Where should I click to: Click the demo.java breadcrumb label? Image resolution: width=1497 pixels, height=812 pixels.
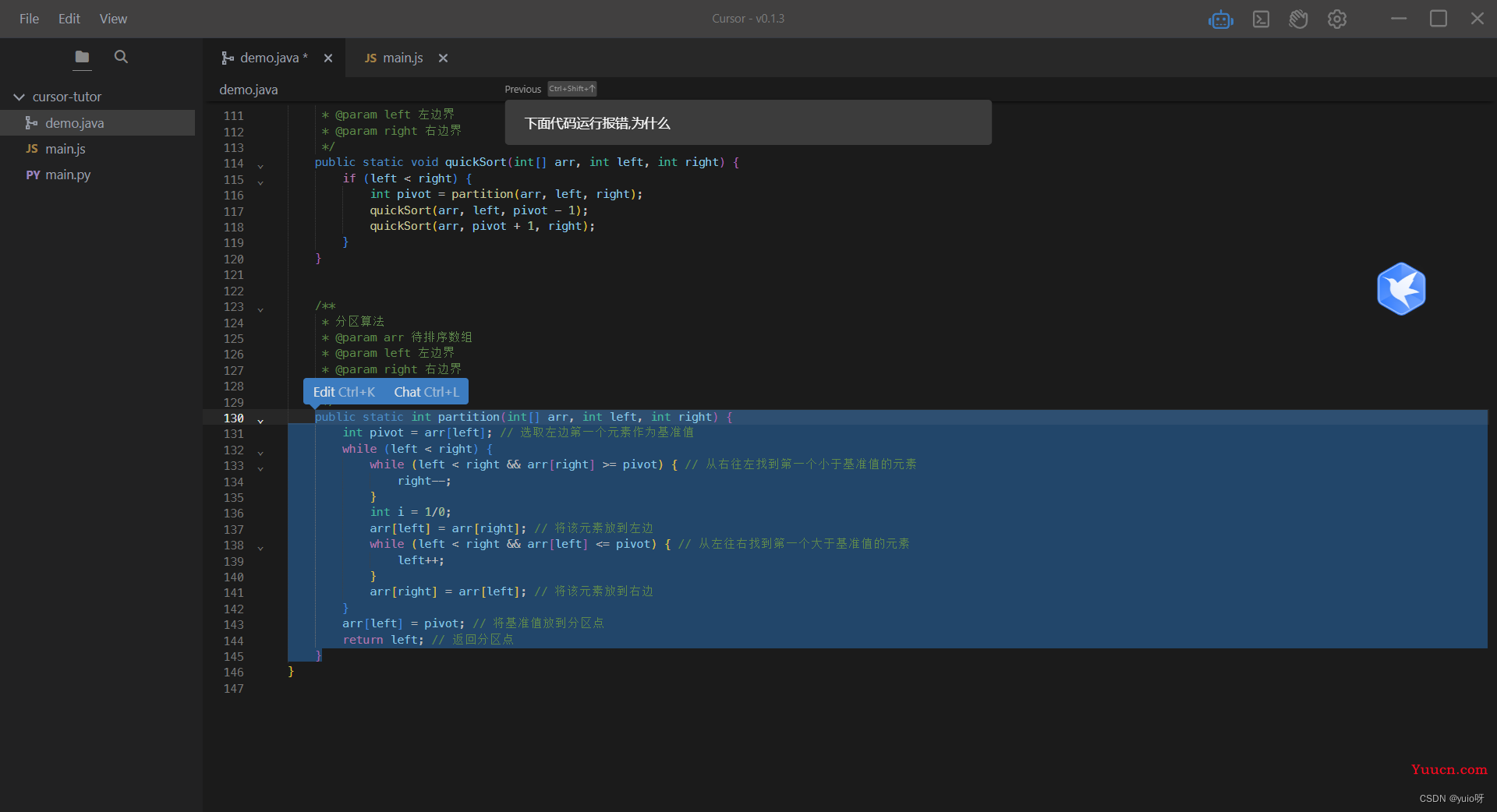[x=249, y=90]
